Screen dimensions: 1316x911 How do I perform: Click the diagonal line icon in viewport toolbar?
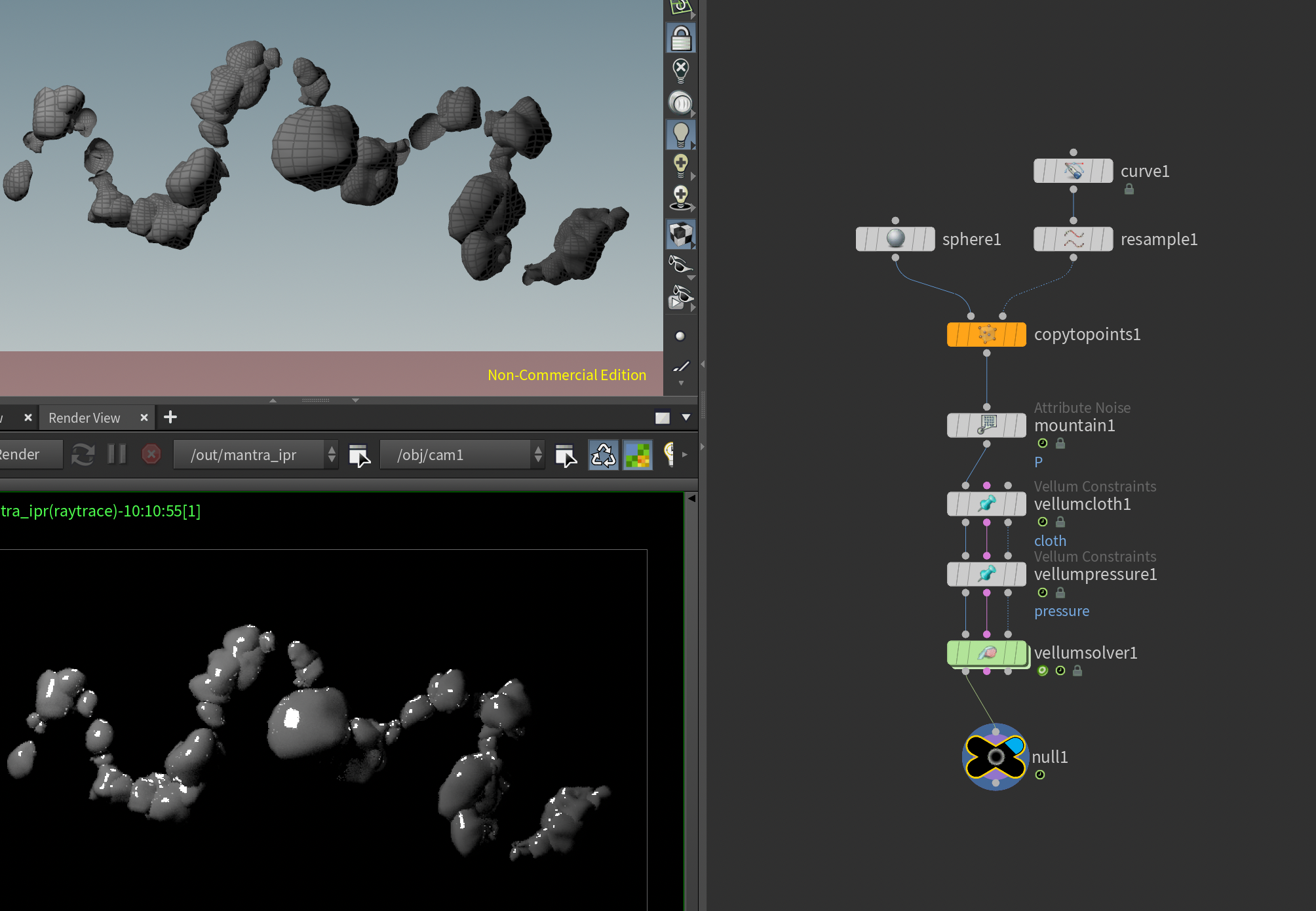click(681, 367)
